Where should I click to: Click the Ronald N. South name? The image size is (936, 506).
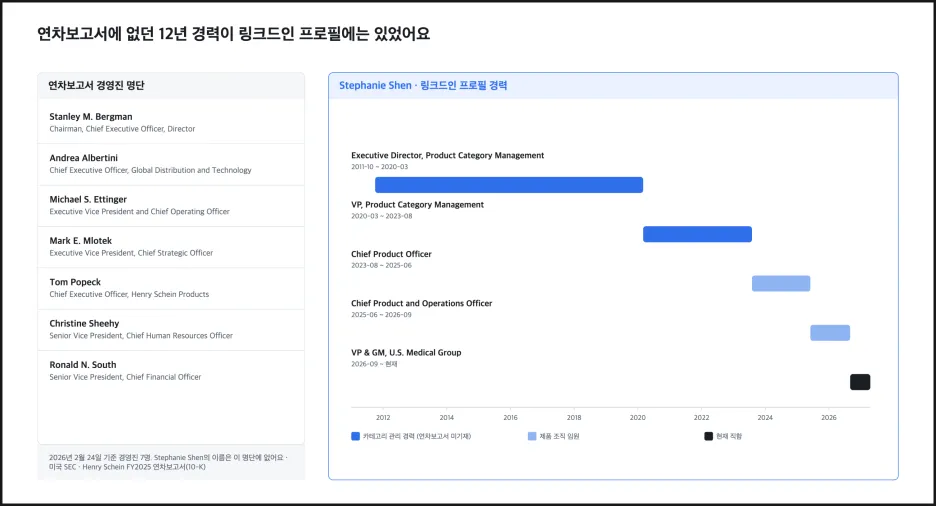[83, 365]
